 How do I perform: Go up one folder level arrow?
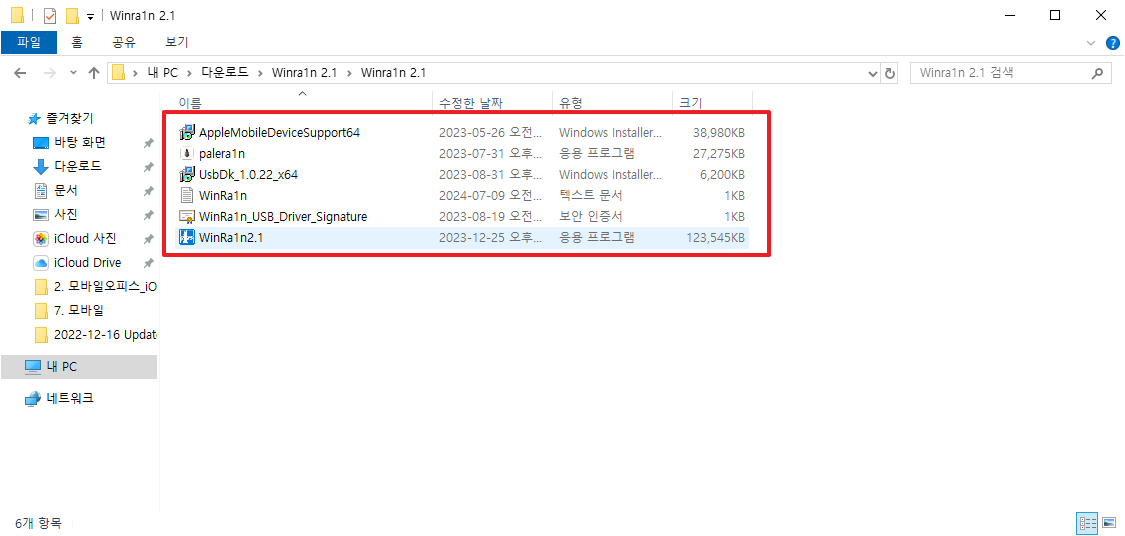[93, 73]
